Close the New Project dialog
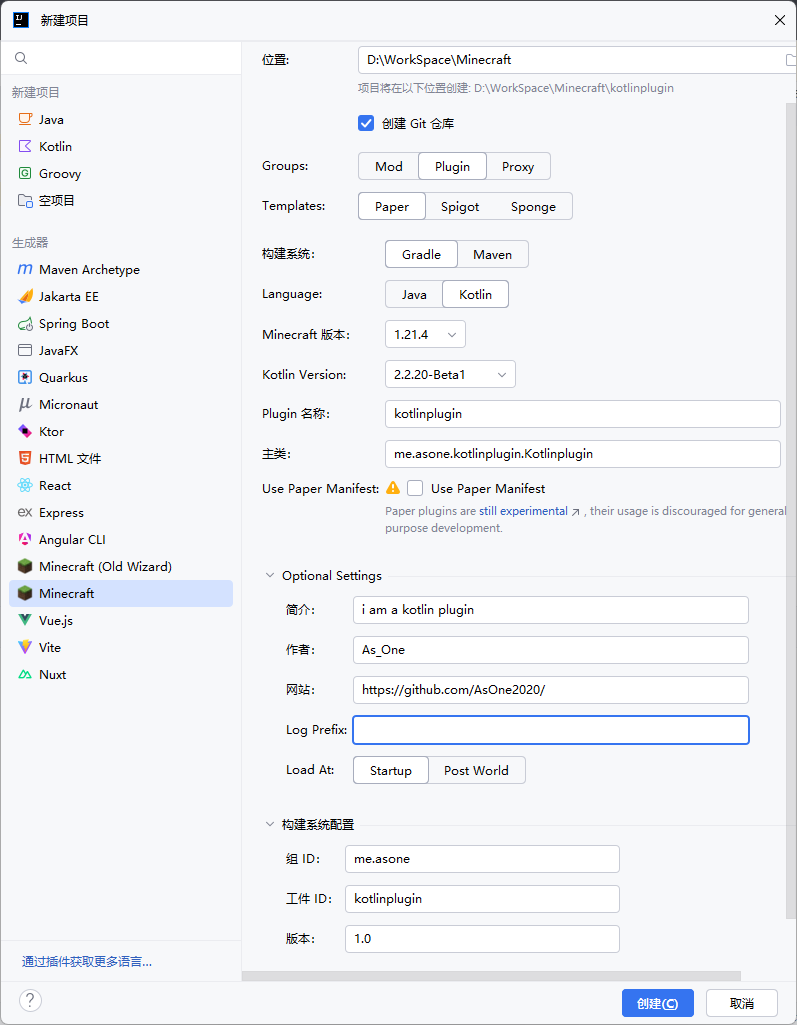 779,20
